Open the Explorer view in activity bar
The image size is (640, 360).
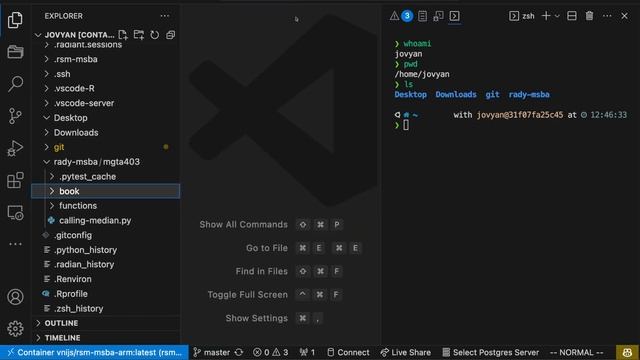(15, 20)
